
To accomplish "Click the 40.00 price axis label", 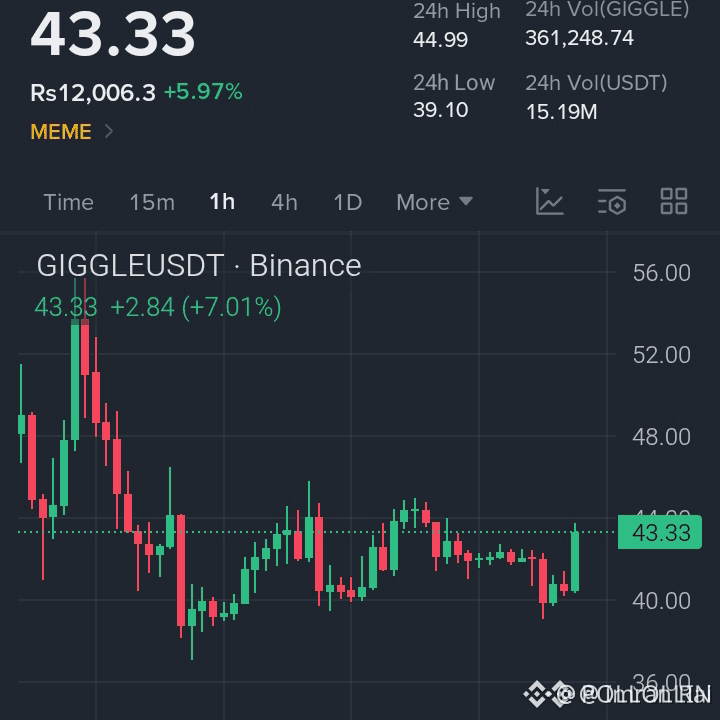I will coord(661,600).
